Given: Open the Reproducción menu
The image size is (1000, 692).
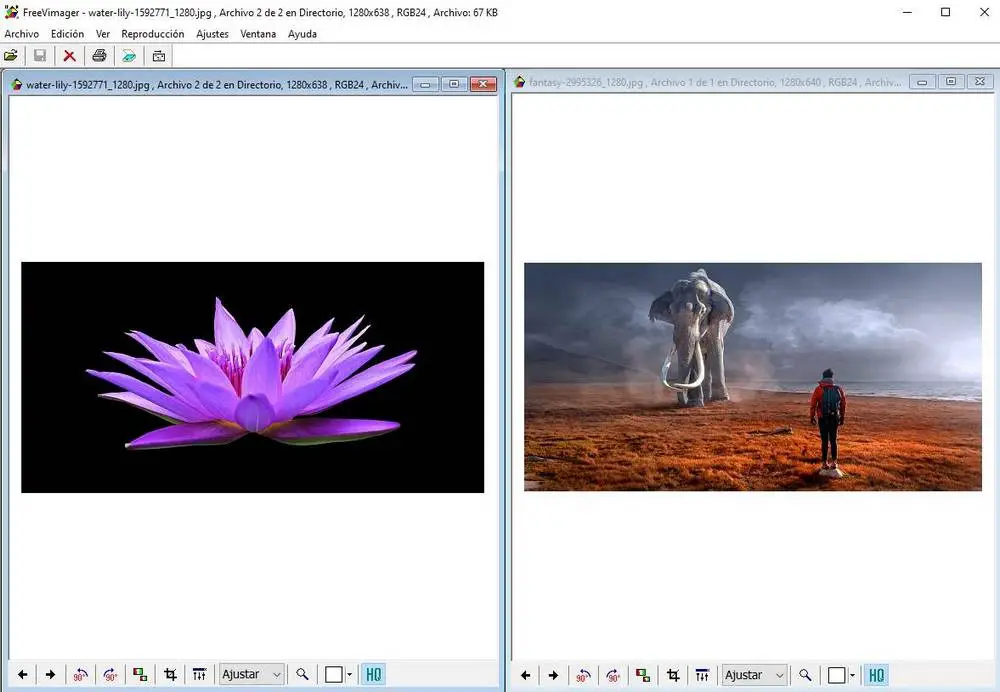Looking at the screenshot, I should [x=152, y=34].
